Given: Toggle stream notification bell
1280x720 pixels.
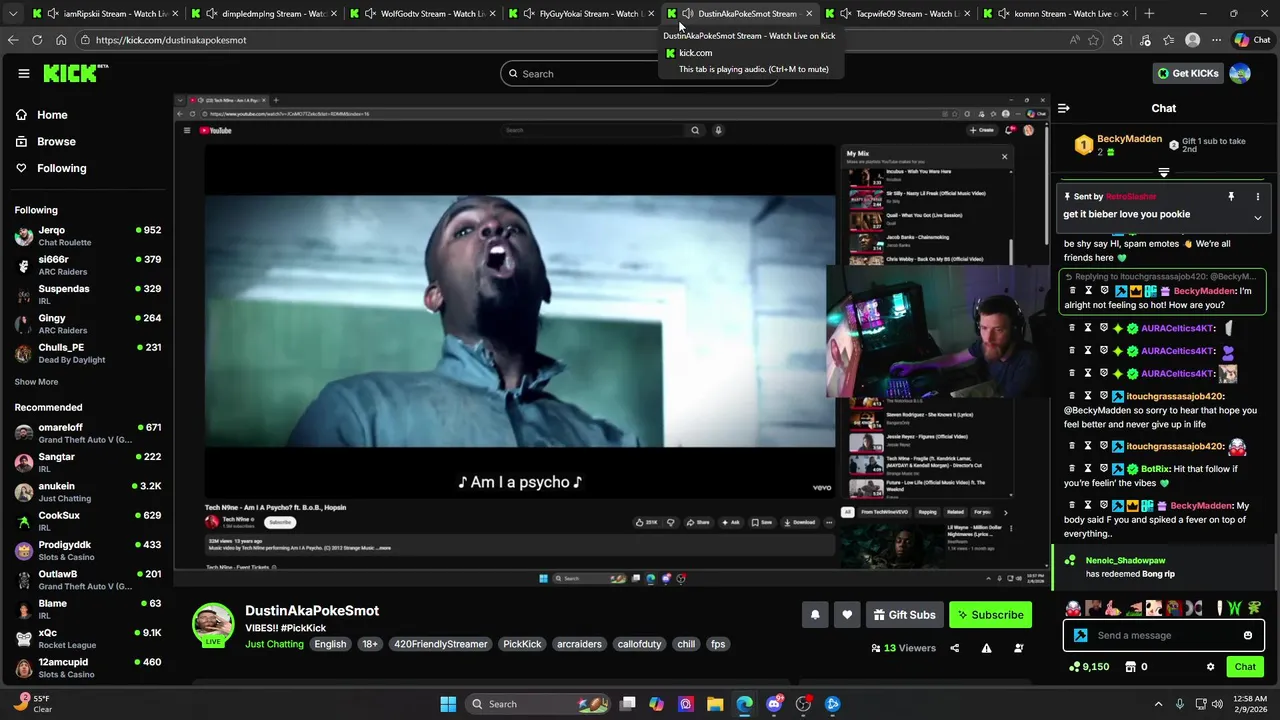Looking at the screenshot, I should pyautogui.click(x=815, y=615).
